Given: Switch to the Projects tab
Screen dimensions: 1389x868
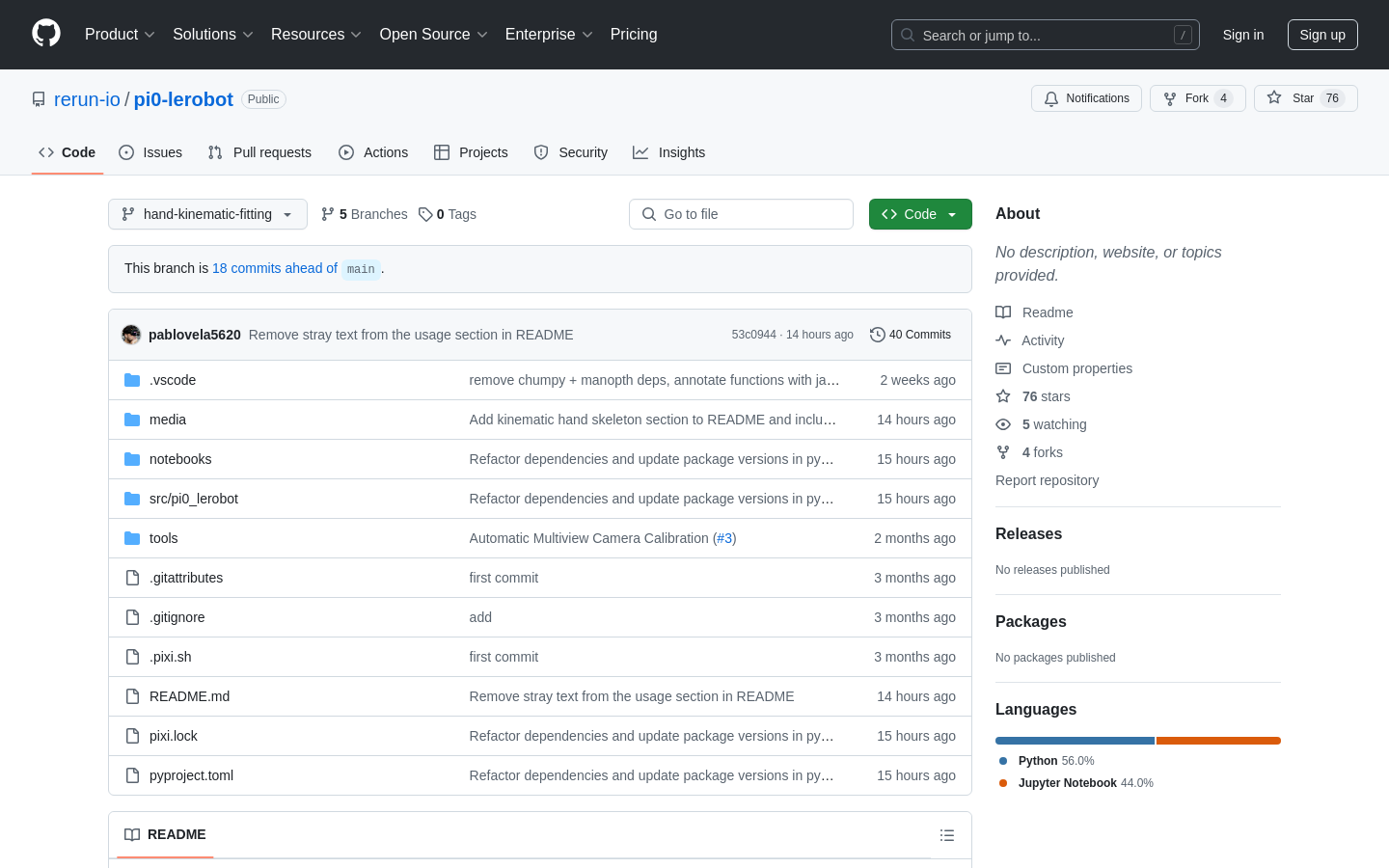Looking at the screenshot, I should click(x=471, y=152).
